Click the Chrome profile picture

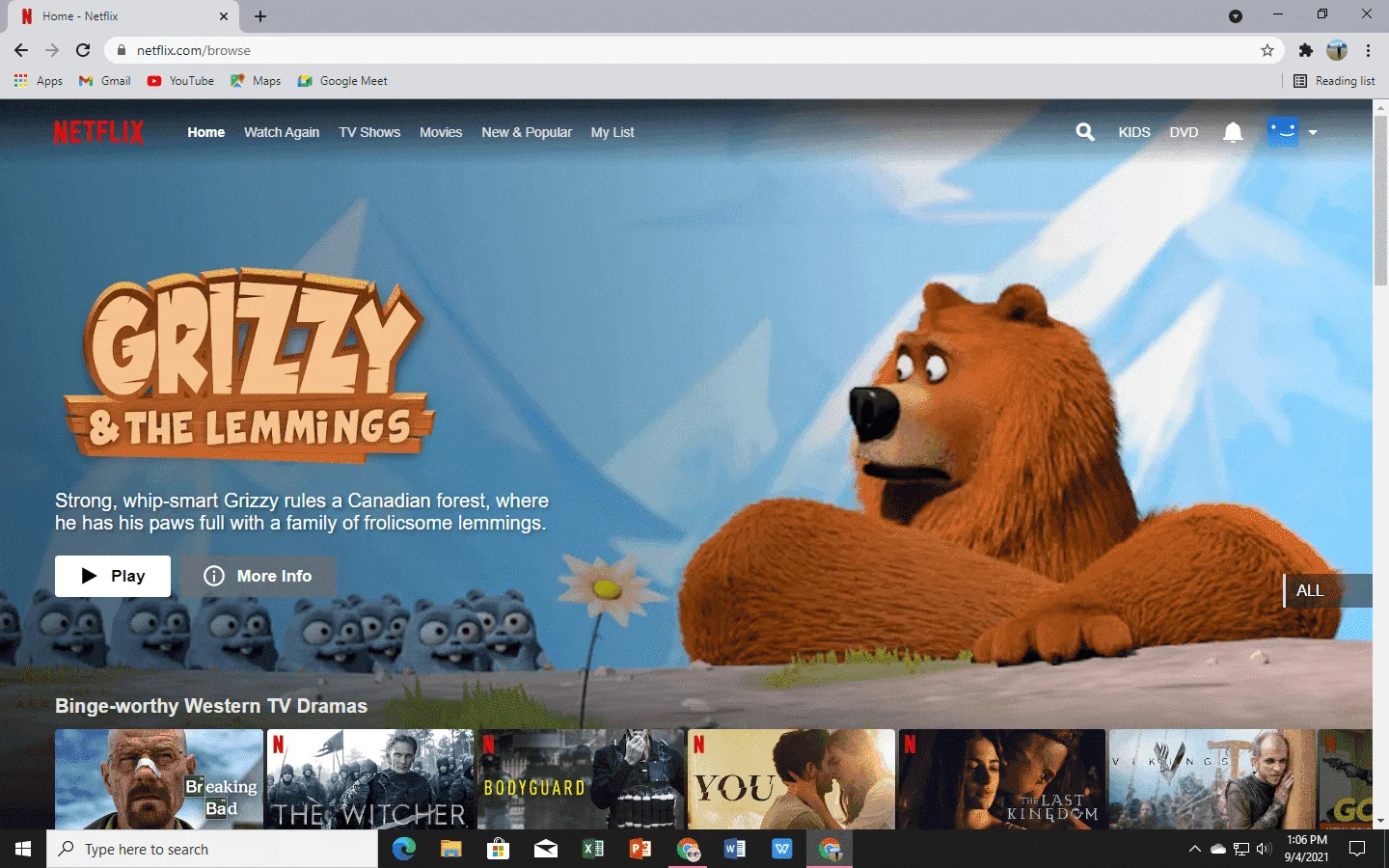point(1337,50)
